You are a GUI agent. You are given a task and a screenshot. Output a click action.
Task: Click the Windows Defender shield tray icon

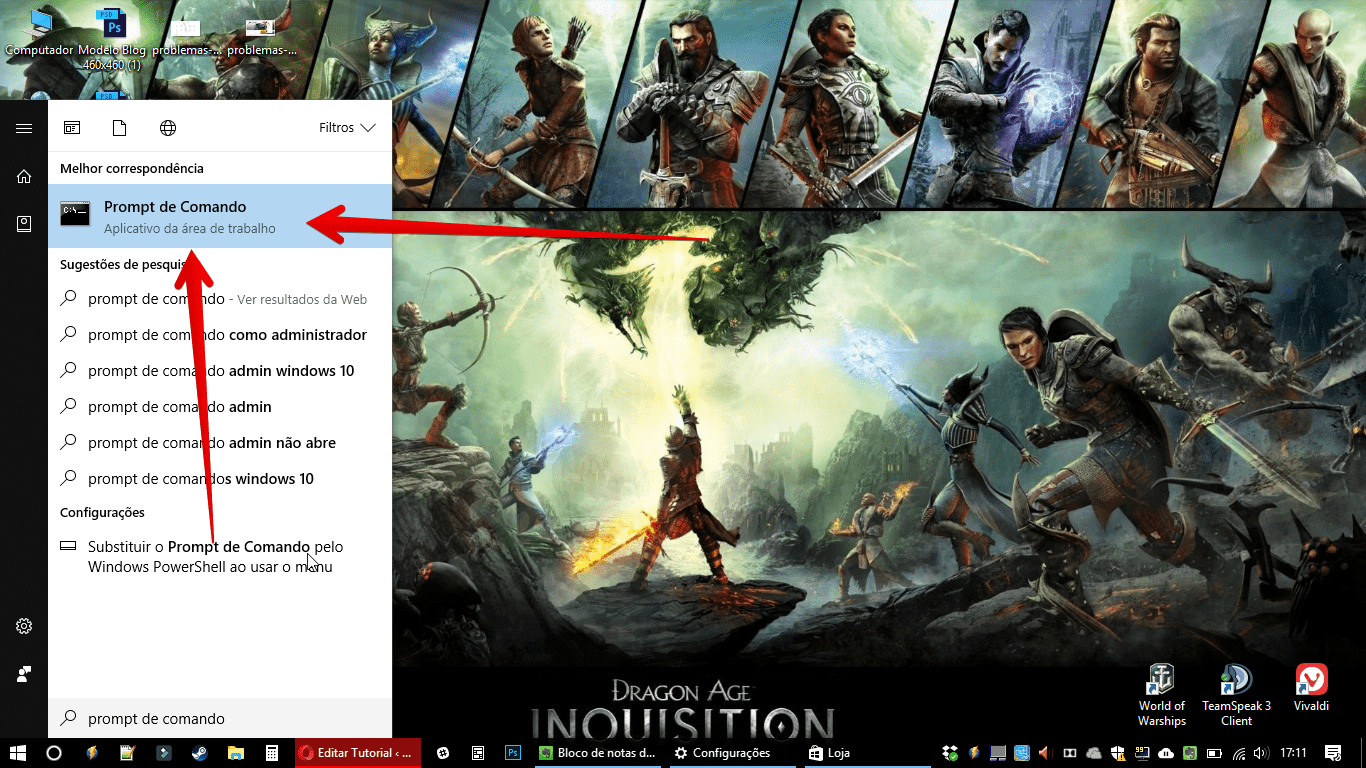[1118, 753]
